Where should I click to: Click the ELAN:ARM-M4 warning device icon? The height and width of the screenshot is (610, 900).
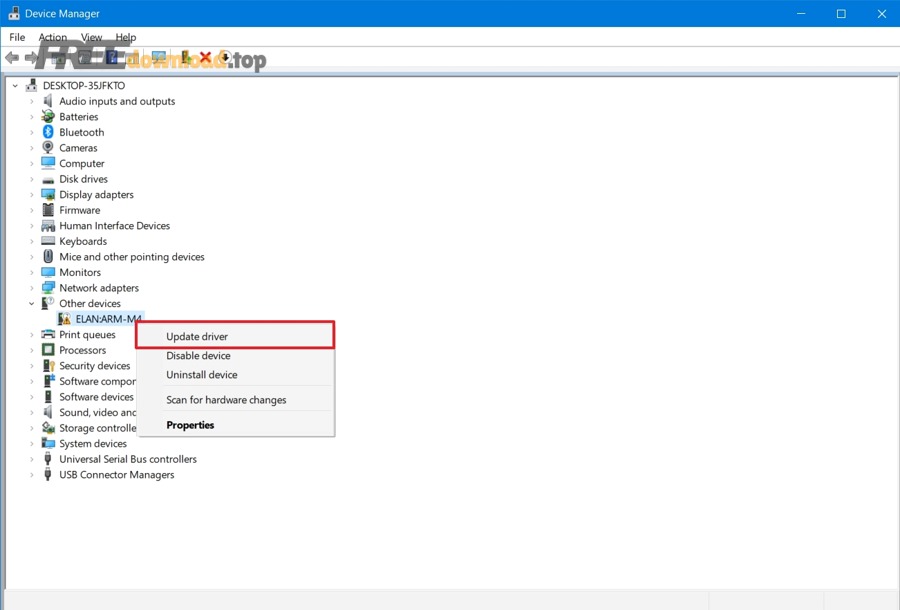(x=64, y=318)
